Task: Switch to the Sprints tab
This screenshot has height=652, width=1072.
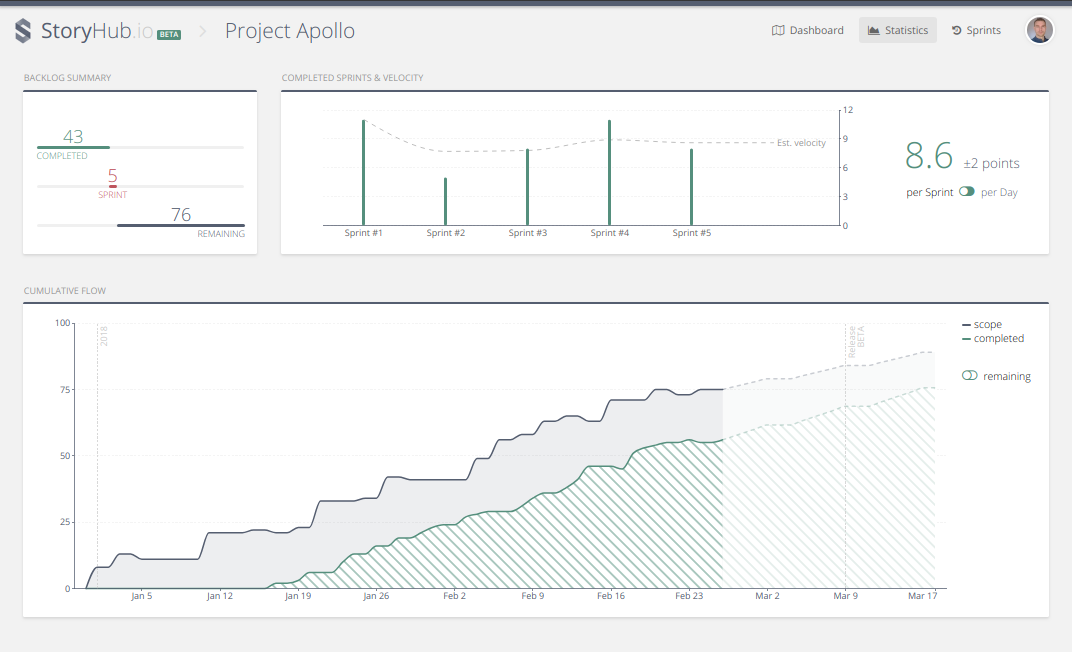Action: 976,30
